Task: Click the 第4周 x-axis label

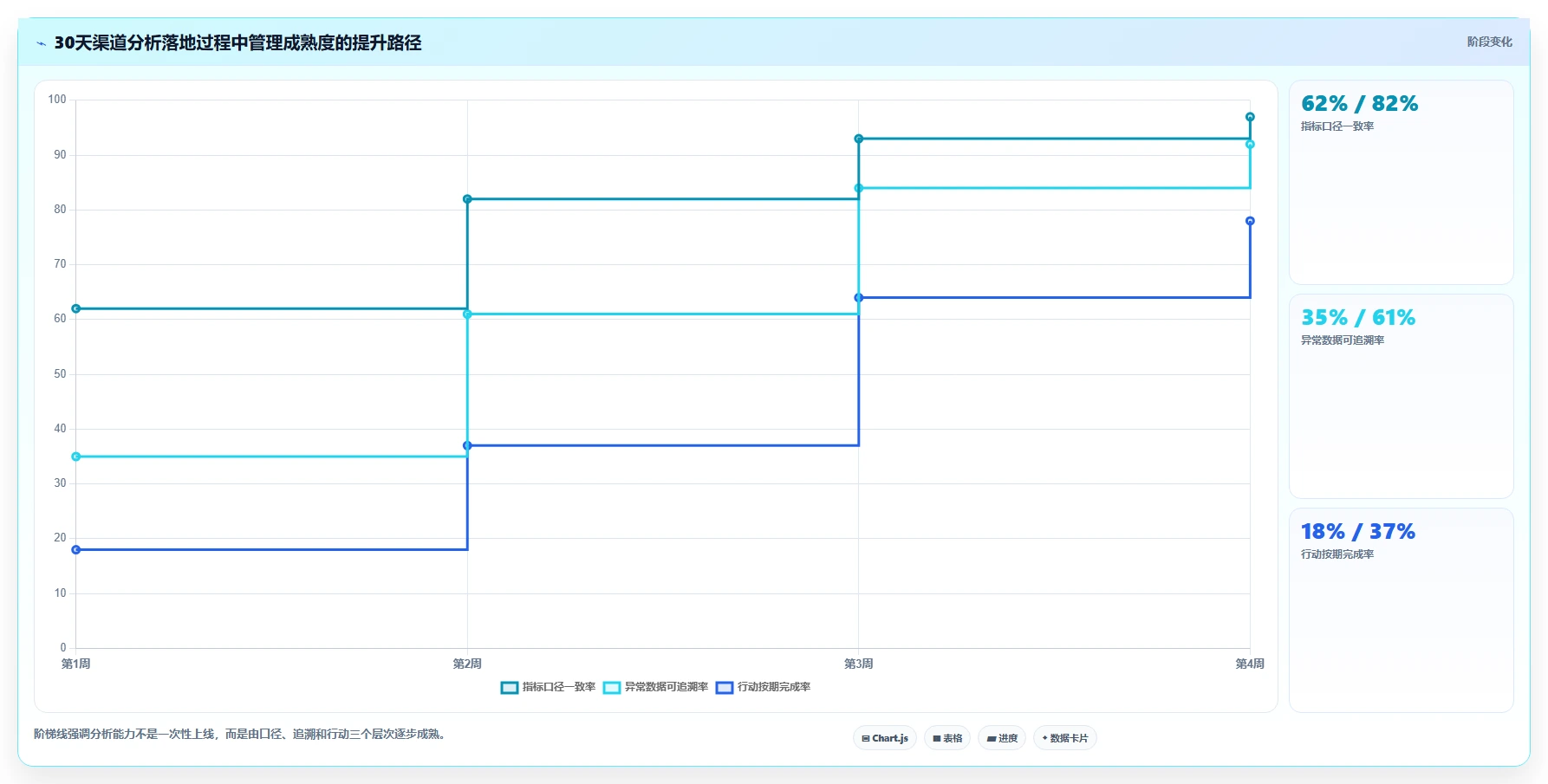Action: [x=1250, y=664]
